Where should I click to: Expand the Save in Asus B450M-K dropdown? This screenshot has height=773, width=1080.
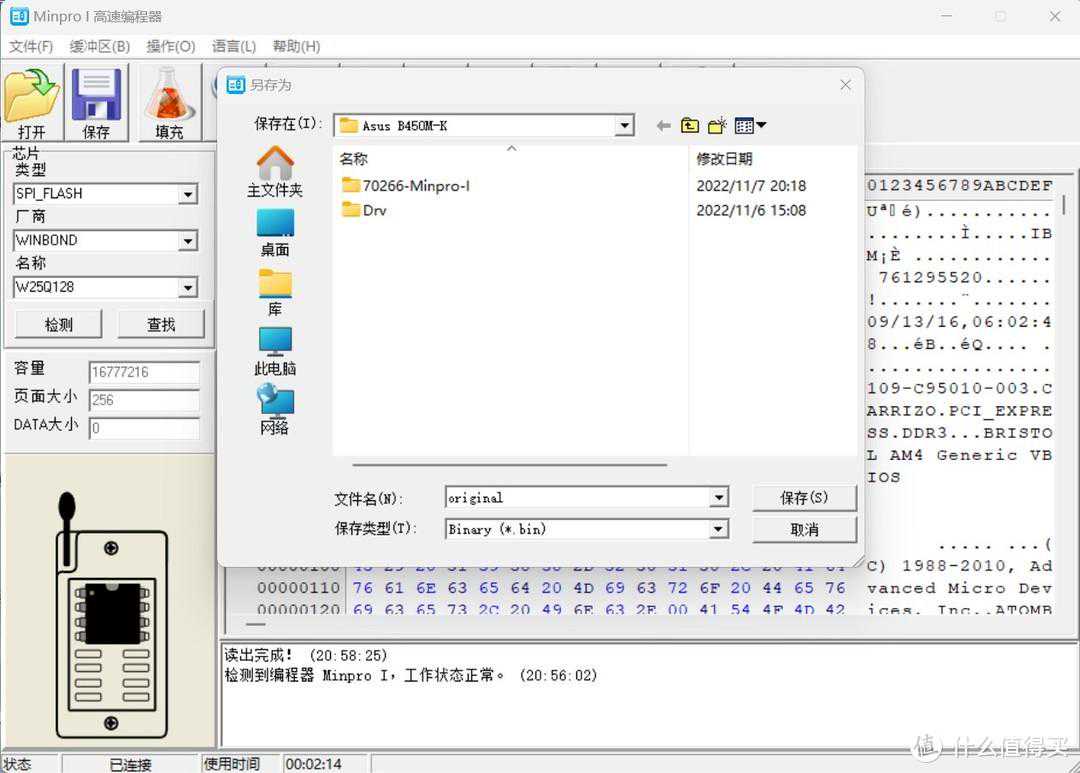(625, 126)
